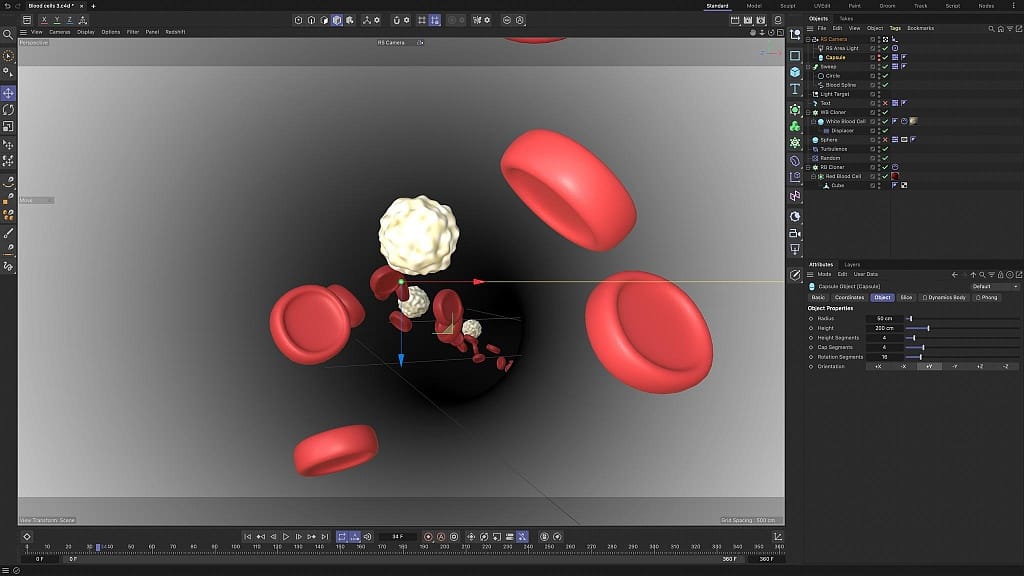Click the Text spline T icon
The width and height of the screenshot is (1024, 576).
[795, 89]
